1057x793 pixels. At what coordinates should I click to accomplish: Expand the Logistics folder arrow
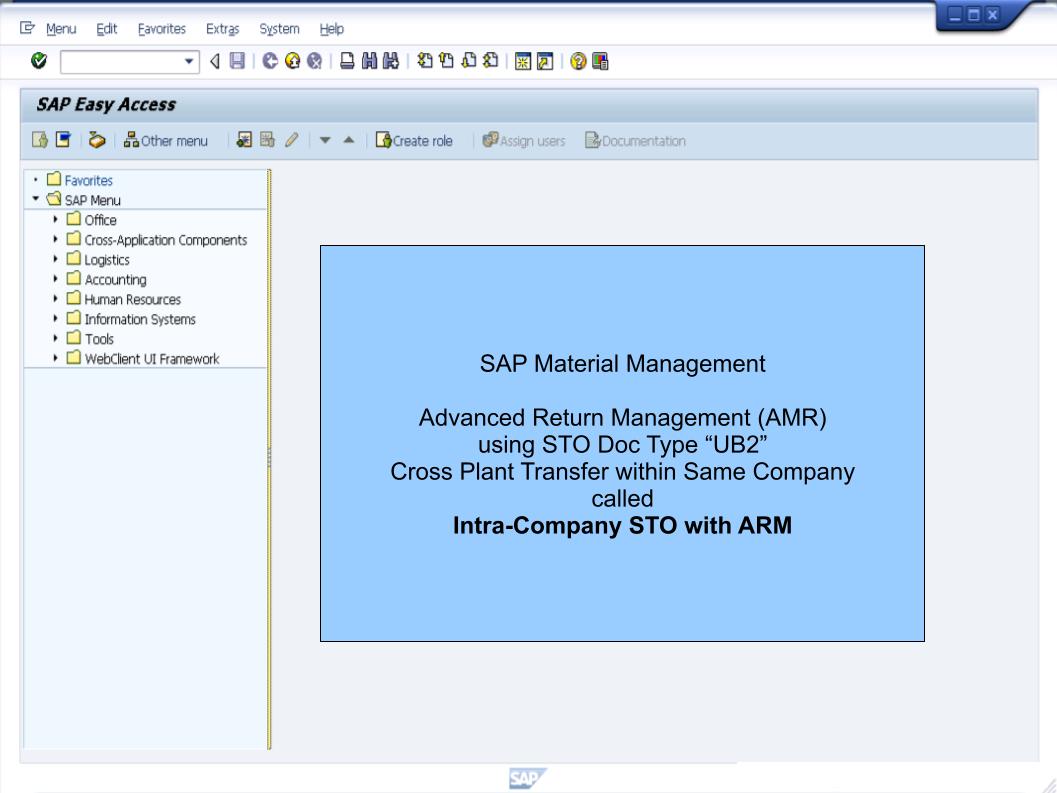[55, 259]
